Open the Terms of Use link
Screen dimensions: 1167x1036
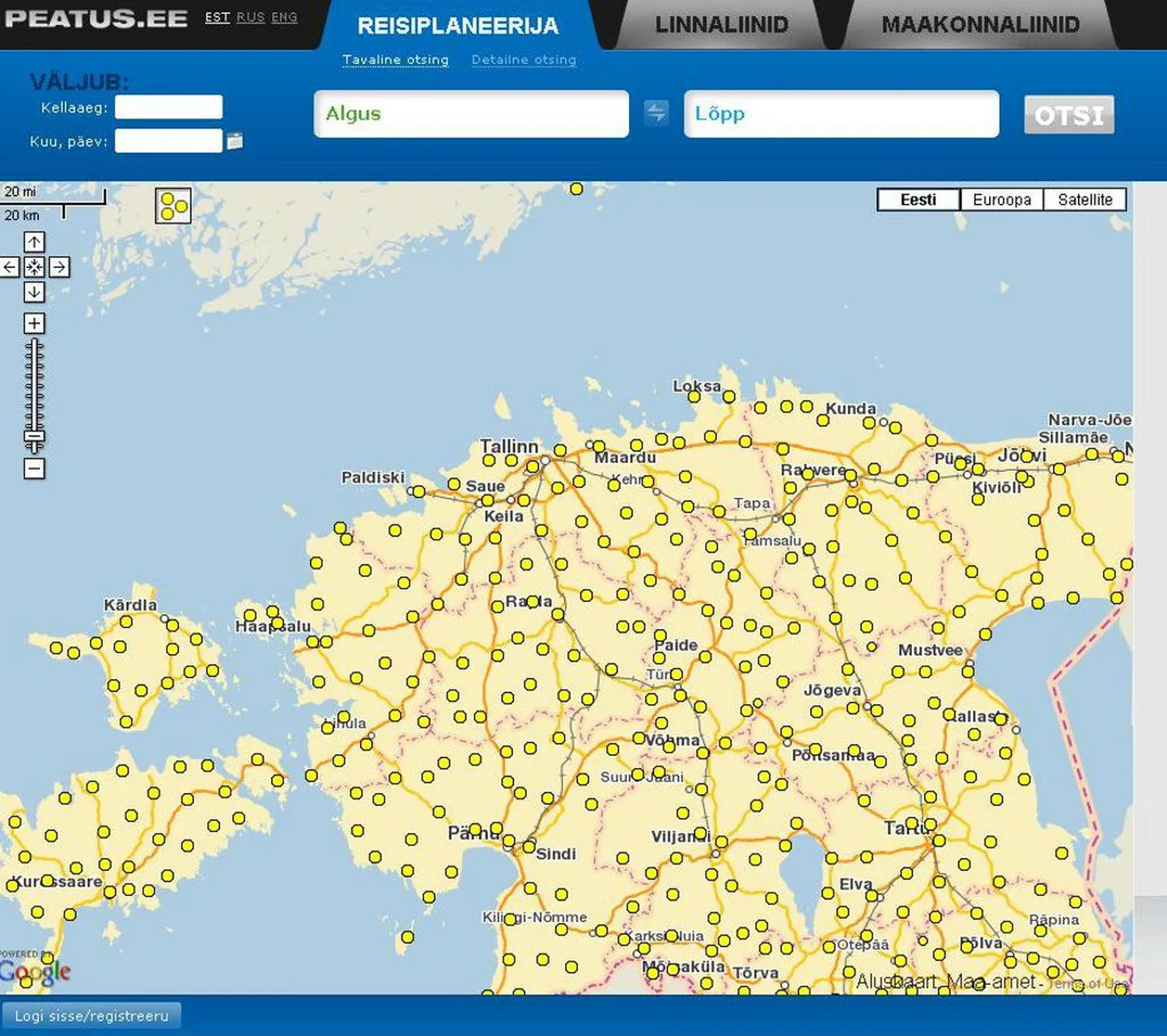point(1088,984)
